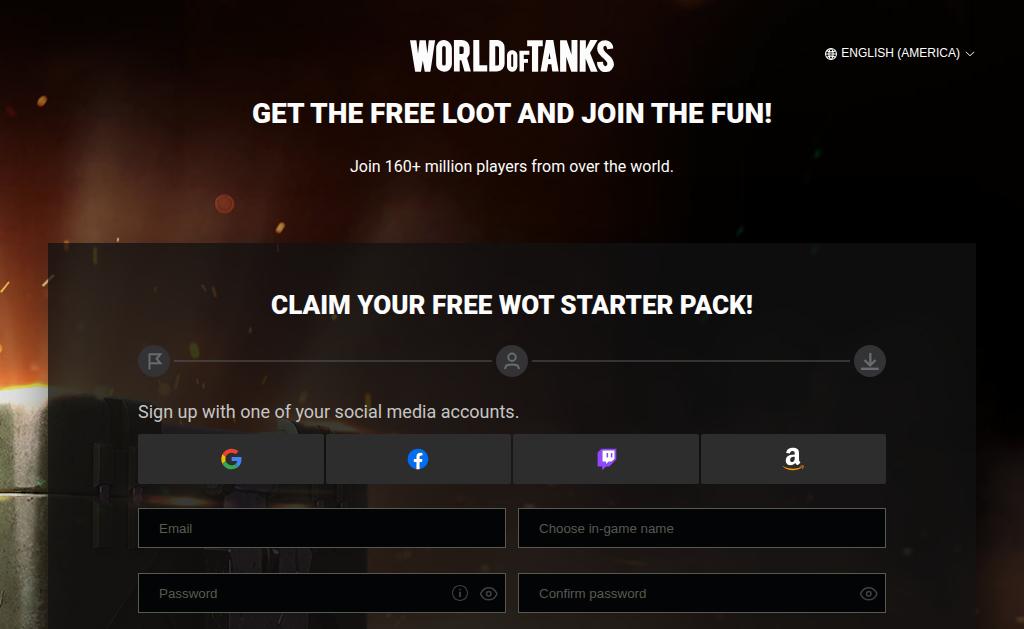Sign up with Facebook account icon
This screenshot has width=1024, height=629.
coord(418,459)
